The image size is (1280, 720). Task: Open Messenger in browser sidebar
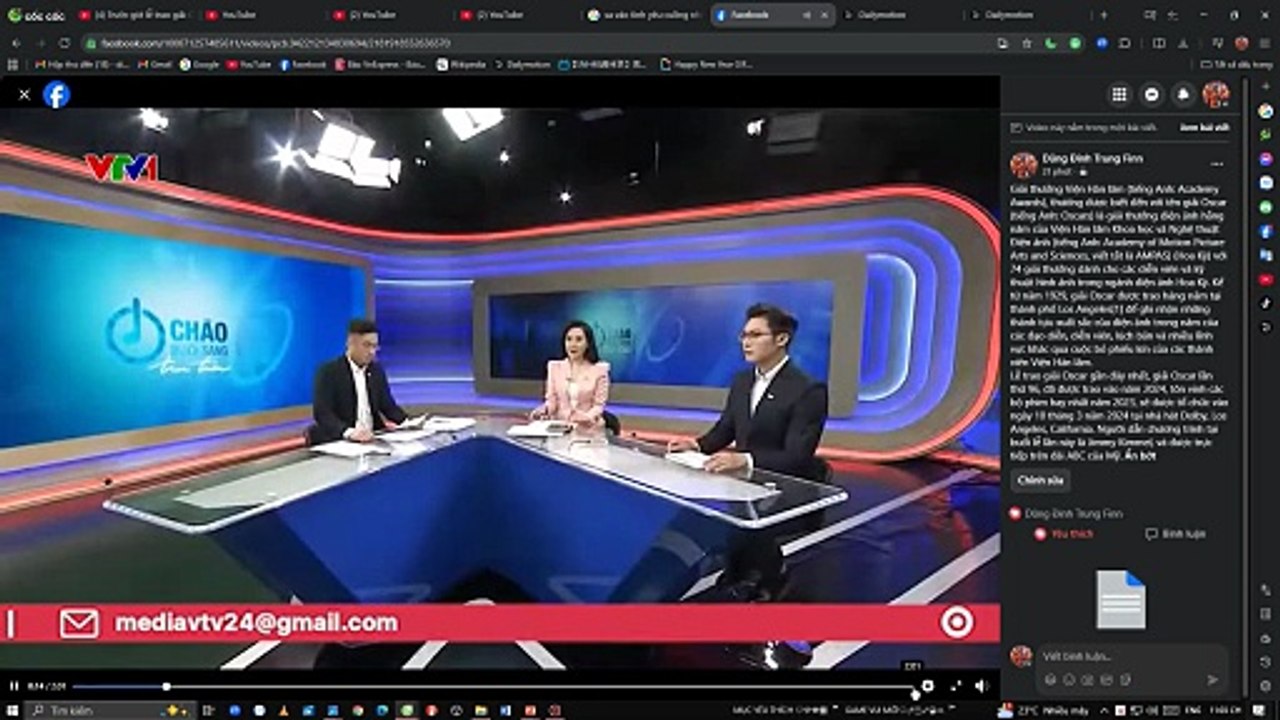(1266, 159)
